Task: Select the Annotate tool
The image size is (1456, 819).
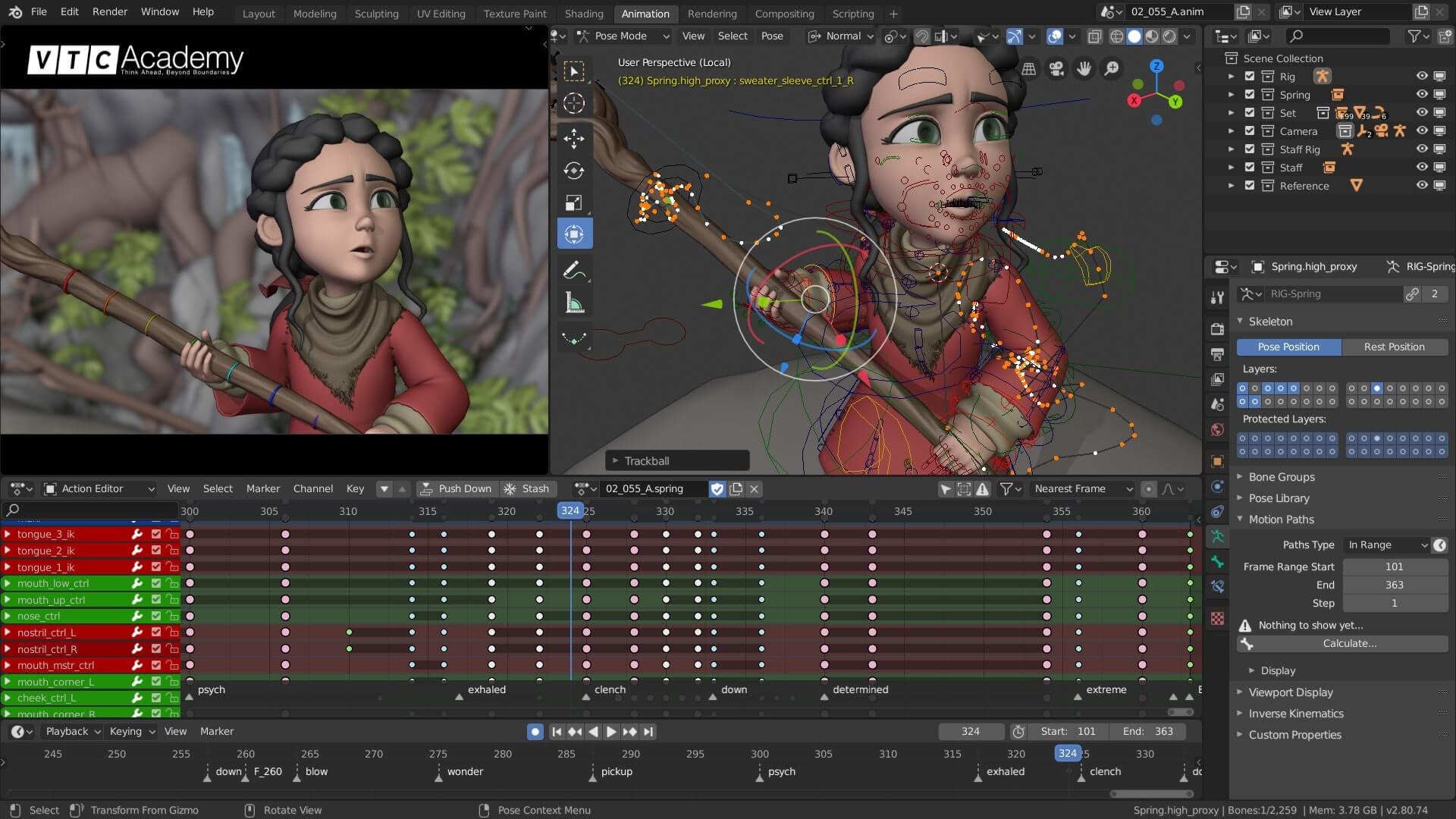Action: point(574,269)
